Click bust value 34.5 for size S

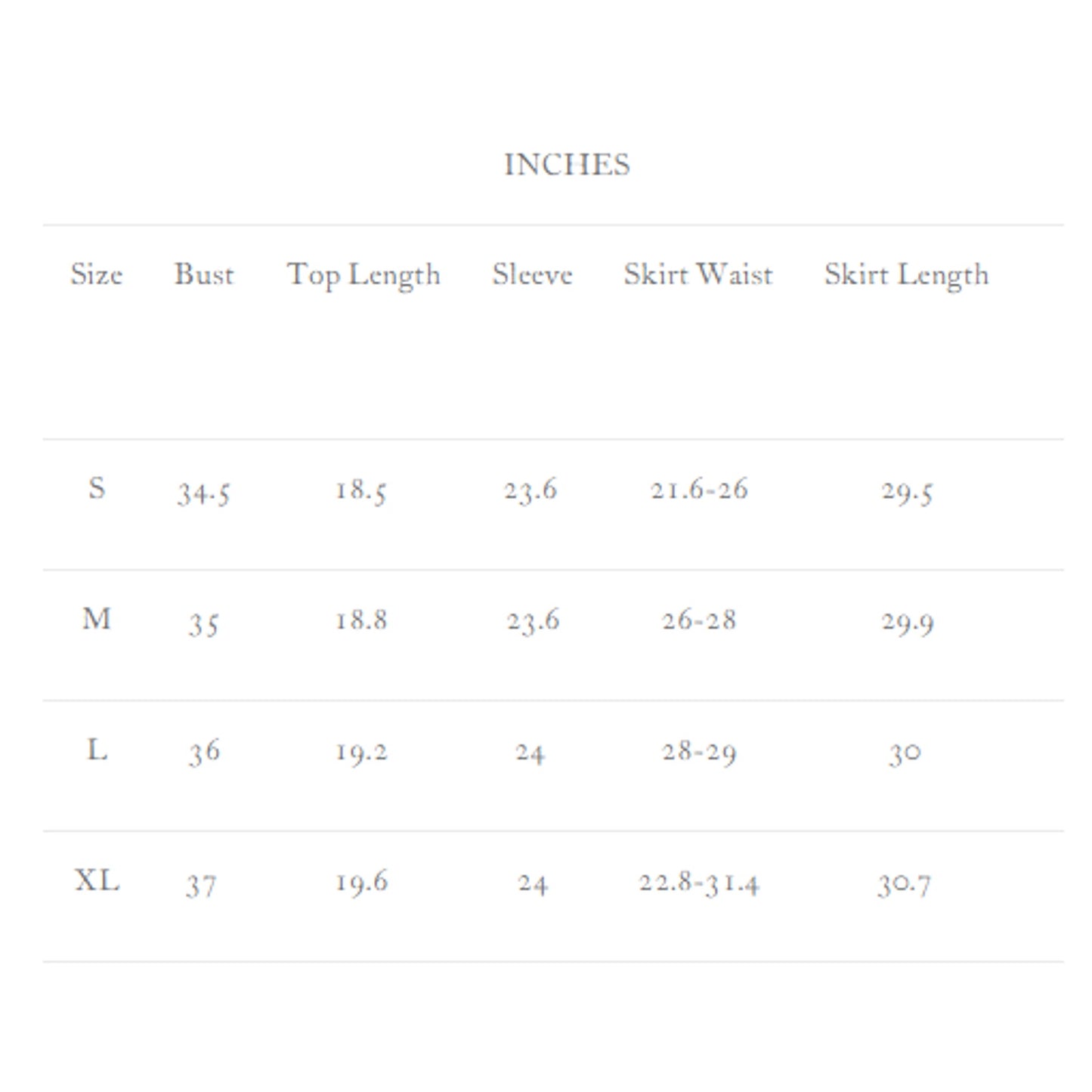tap(203, 493)
